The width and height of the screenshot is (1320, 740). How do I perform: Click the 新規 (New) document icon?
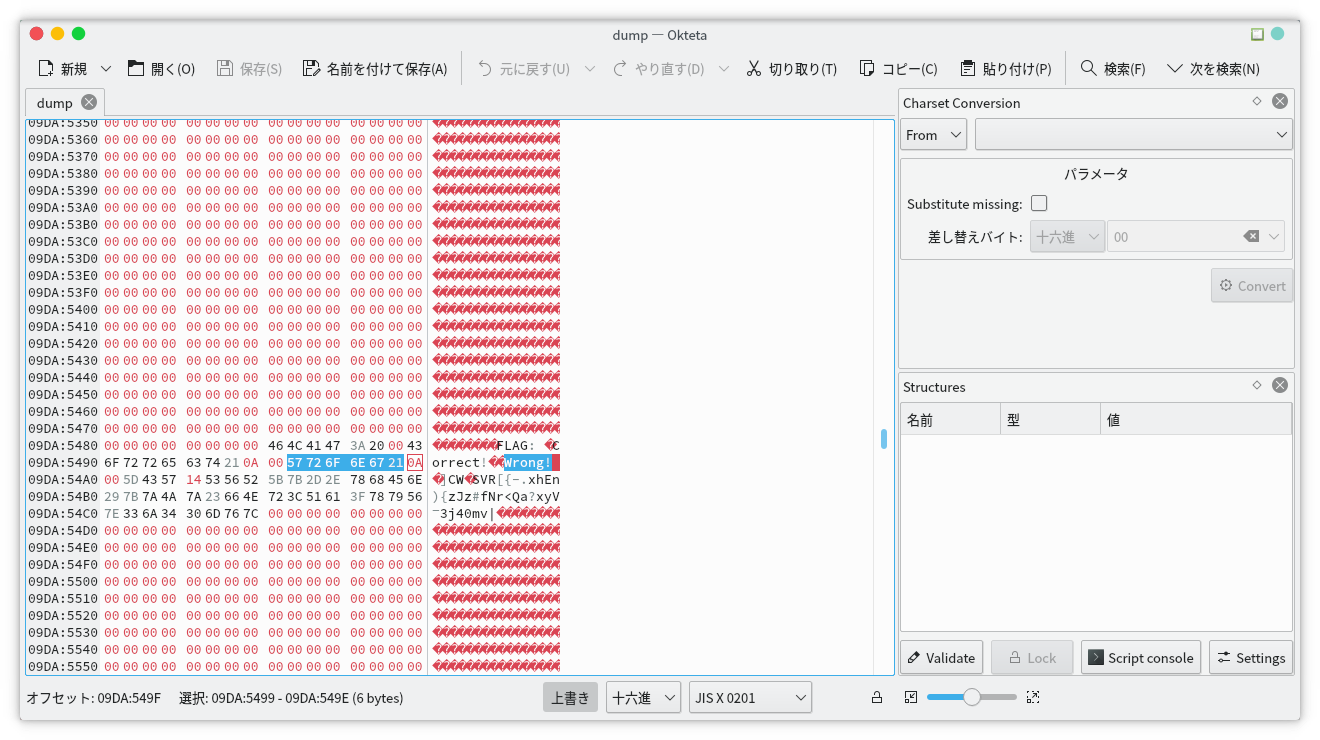[45, 69]
